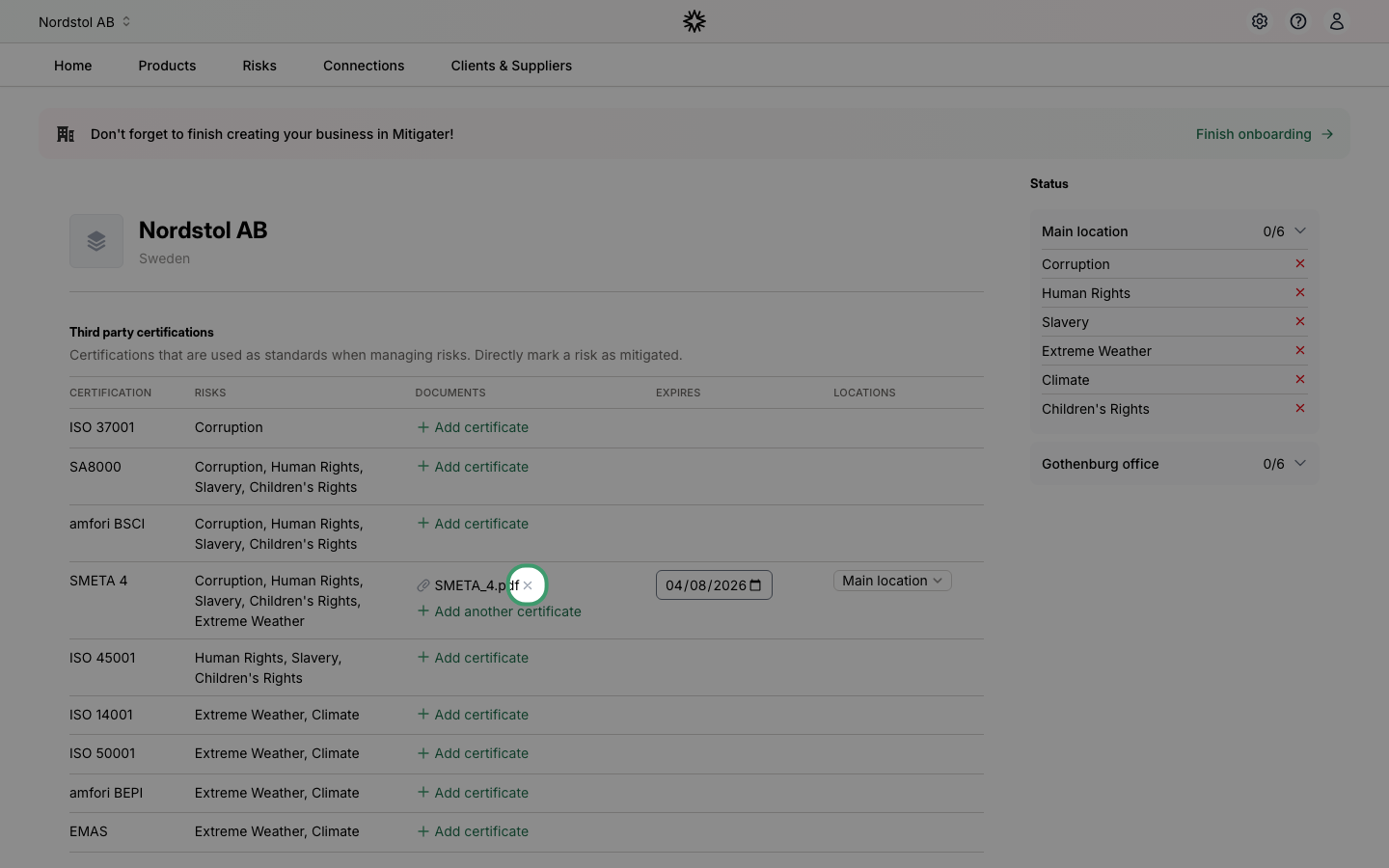Click the Mitigater star logo
This screenshot has width=1389, height=868.
tap(694, 21)
